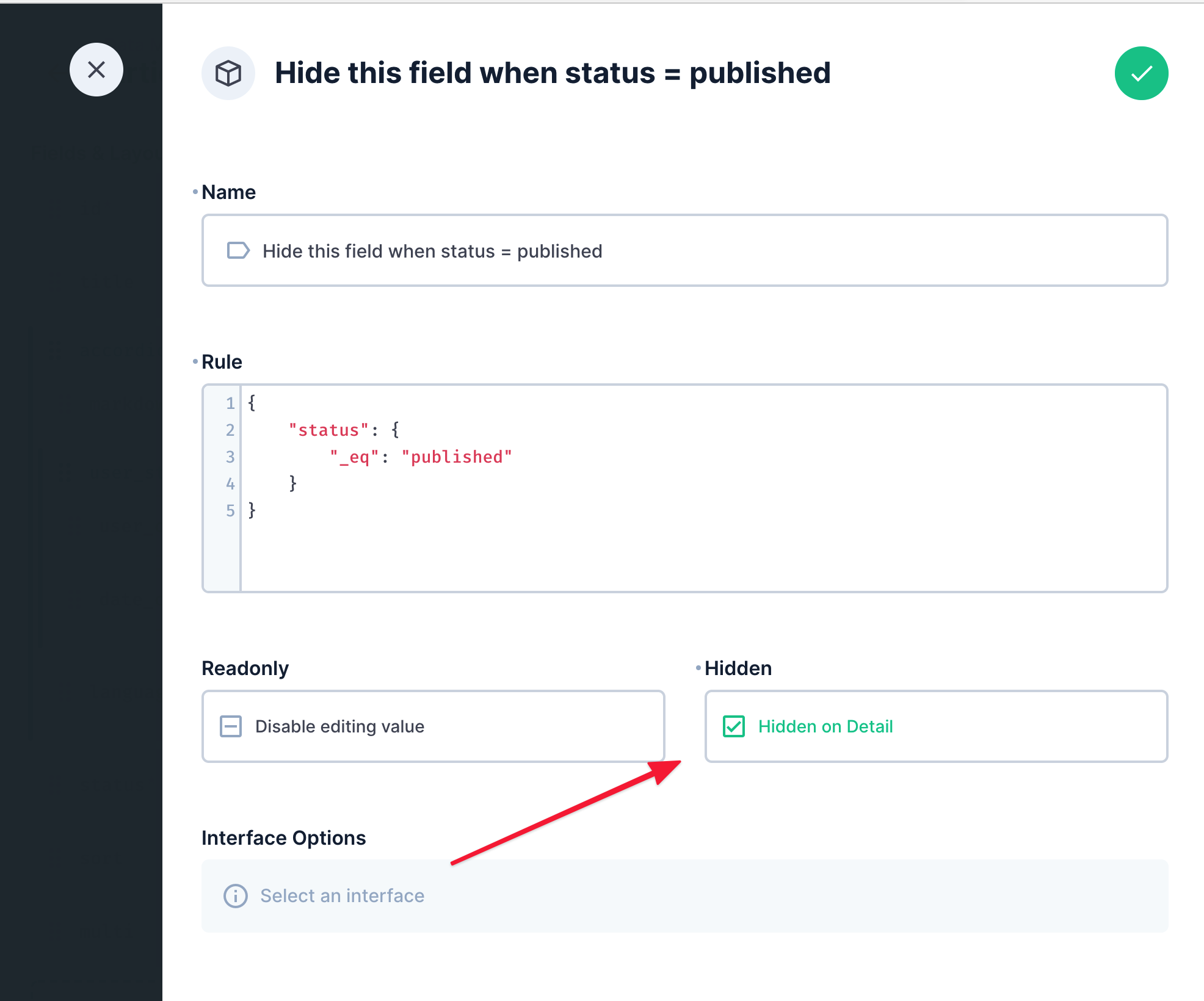Edit the Name input field

click(x=684, y=250)
